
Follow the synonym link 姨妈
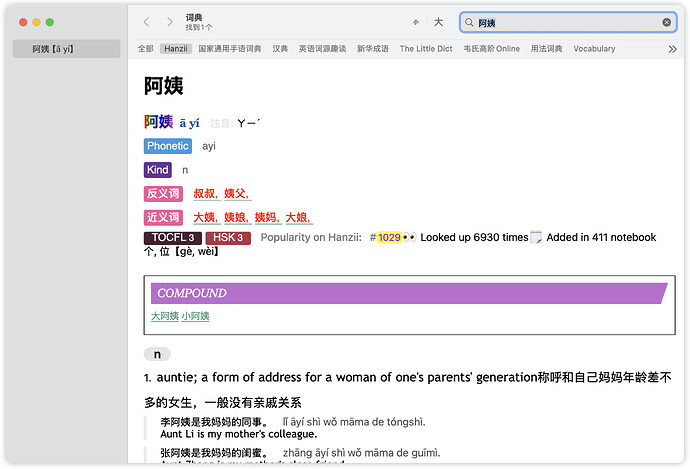(266, 217)
